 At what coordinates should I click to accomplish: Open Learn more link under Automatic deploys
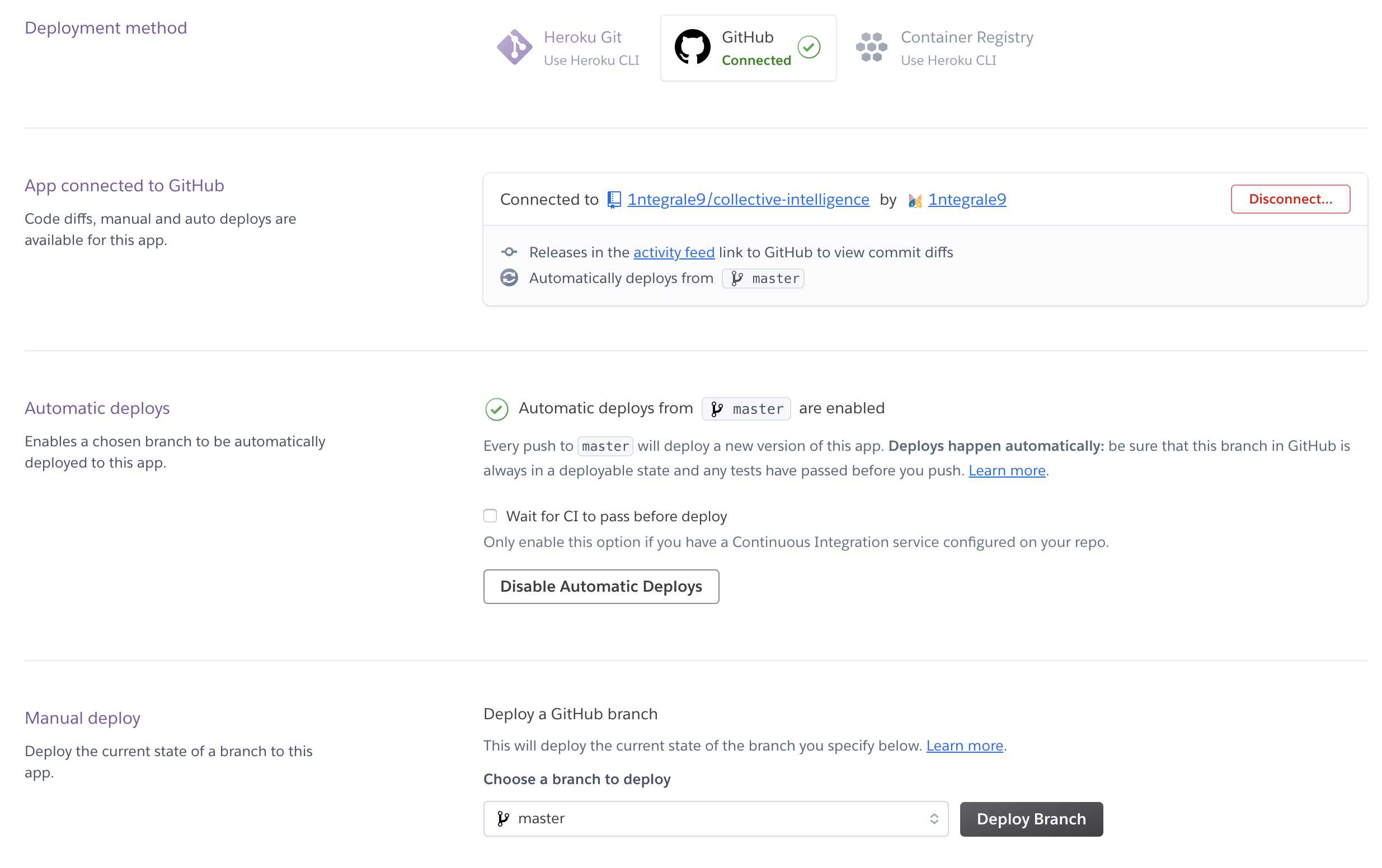click(x=1007, y=470)
